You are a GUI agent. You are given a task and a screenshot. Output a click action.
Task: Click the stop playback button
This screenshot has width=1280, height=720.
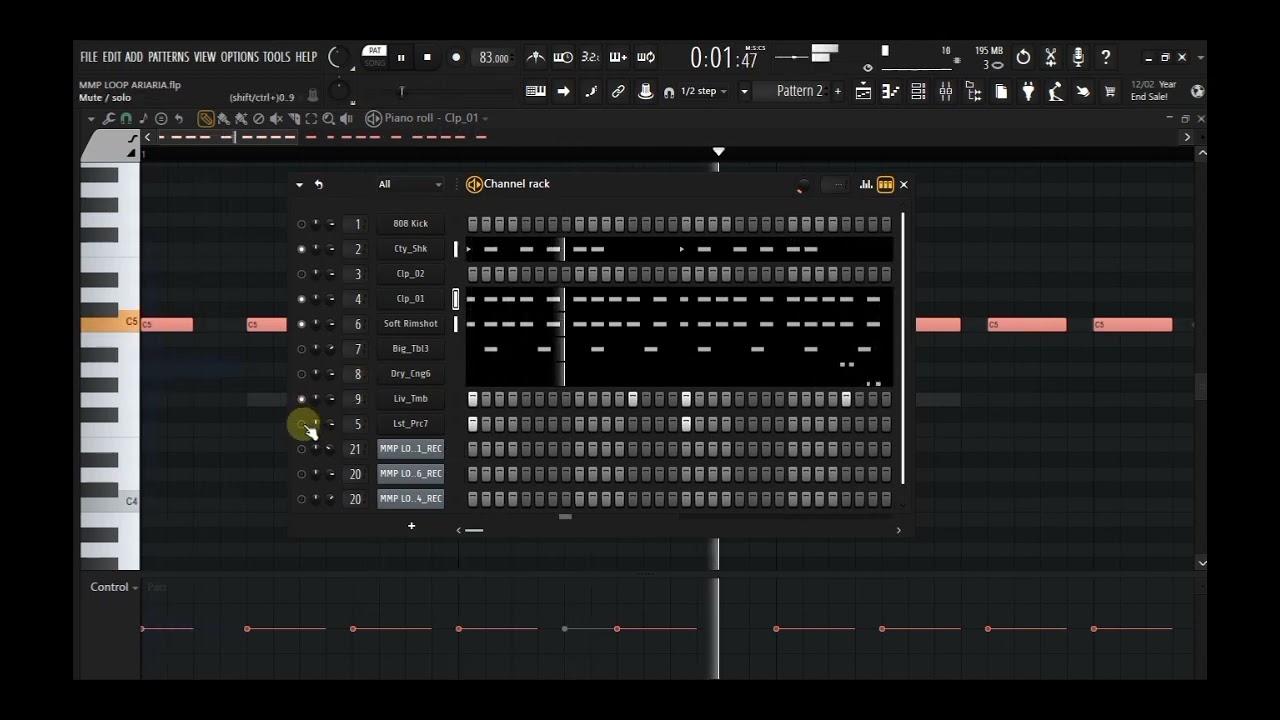427,57
